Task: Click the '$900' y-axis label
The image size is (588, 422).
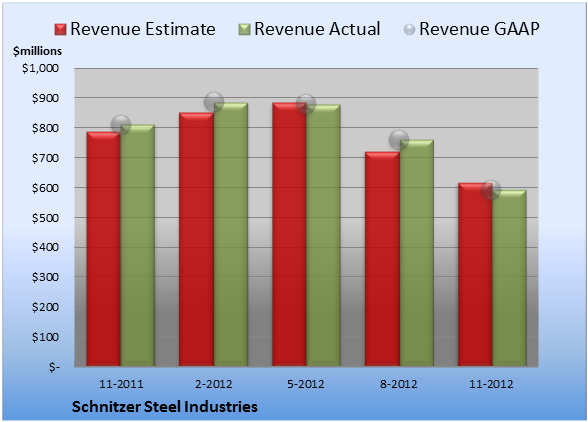Action: pyautogui.click(x=45, y=98)
